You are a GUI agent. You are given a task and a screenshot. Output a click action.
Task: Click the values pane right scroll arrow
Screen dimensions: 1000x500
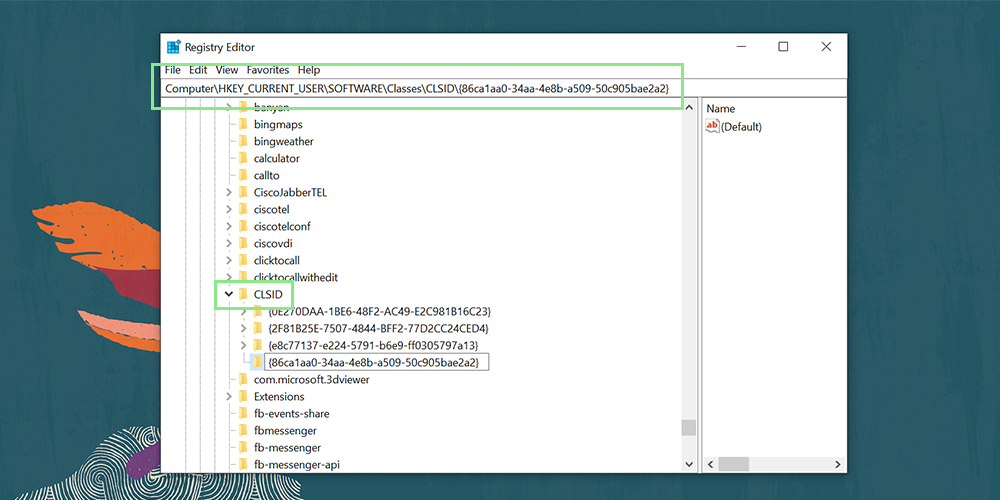pyautogui.click(x=839, y=464)
